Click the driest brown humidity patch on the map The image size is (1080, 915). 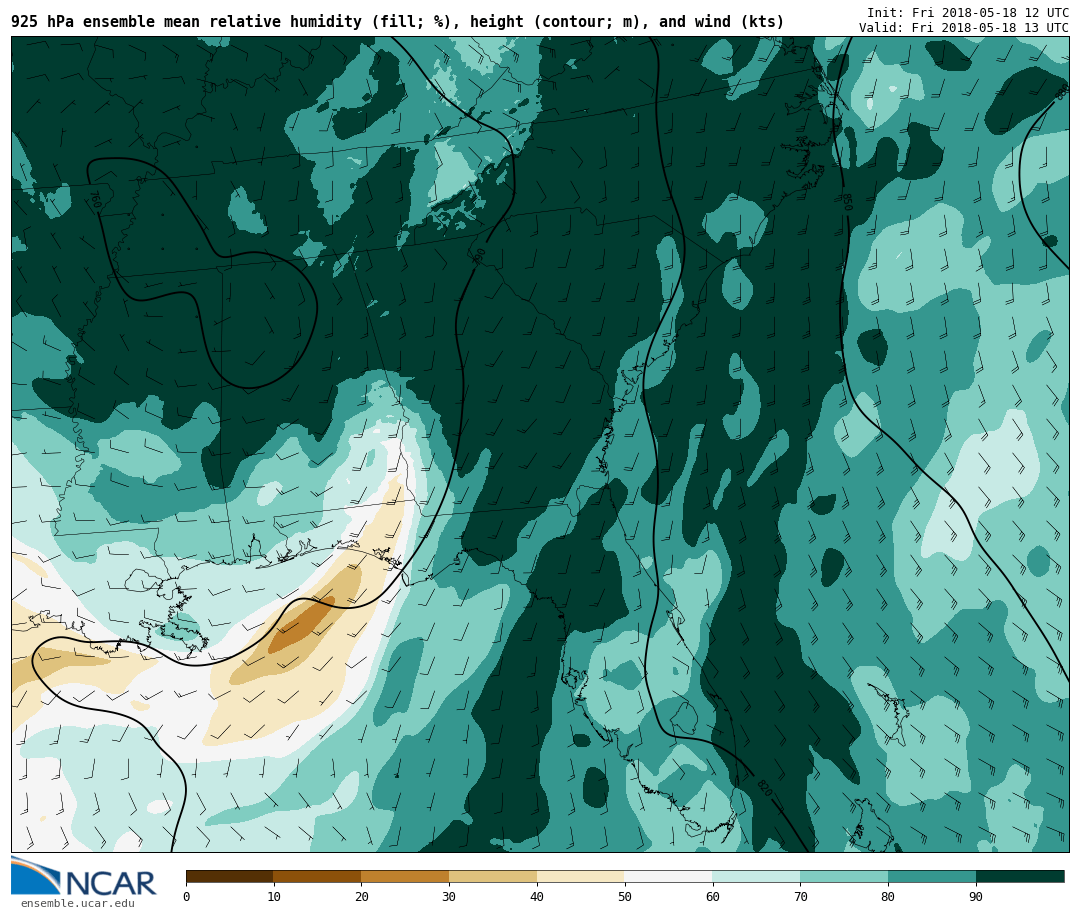tap(302, 626)
